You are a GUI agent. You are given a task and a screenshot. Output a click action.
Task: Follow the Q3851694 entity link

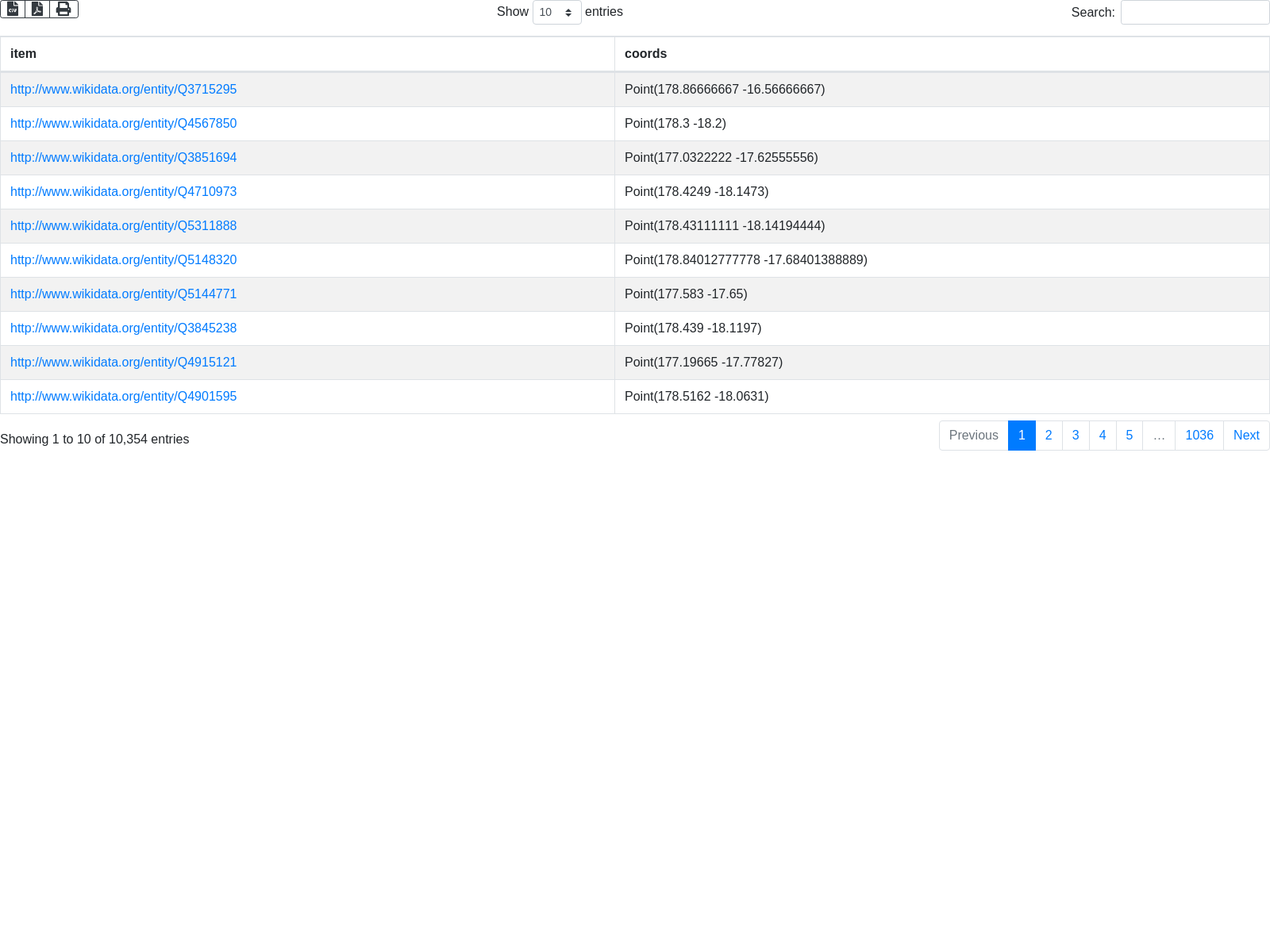123,158
